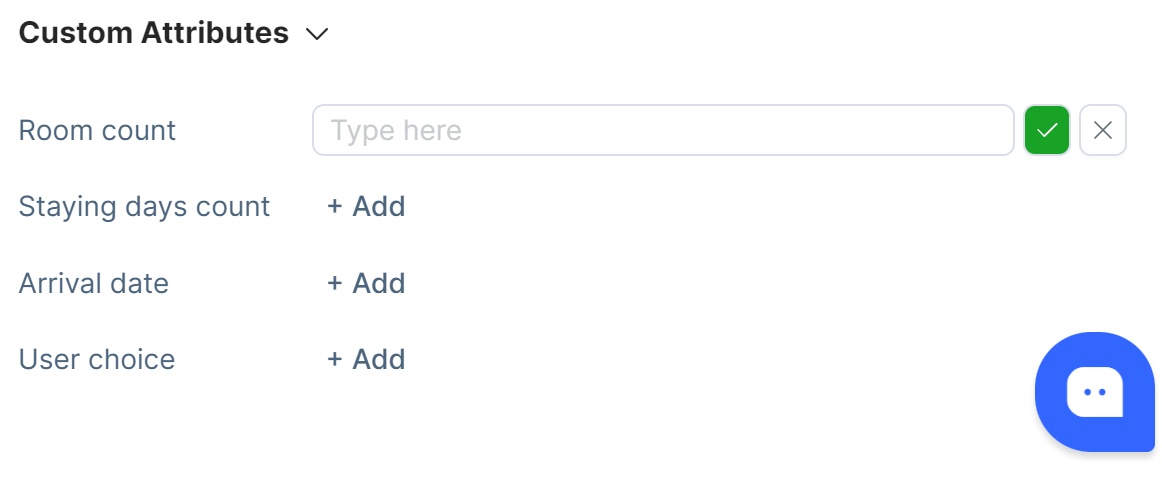The height and width of the screenshot is (484, 1162).
Task: Open the blue chat widget bubble
Action: [x=1095, y=391]
